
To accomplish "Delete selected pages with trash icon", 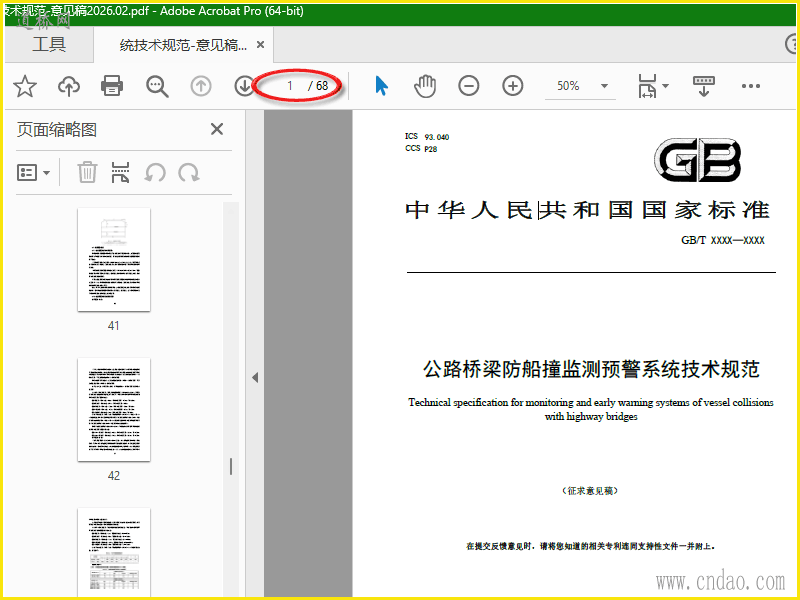I will [87, 172].
